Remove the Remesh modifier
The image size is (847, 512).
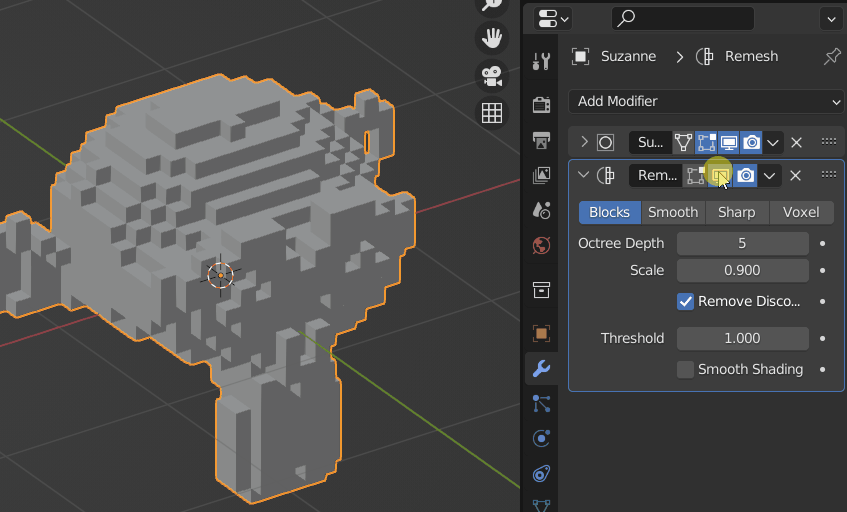click(795, 176)
